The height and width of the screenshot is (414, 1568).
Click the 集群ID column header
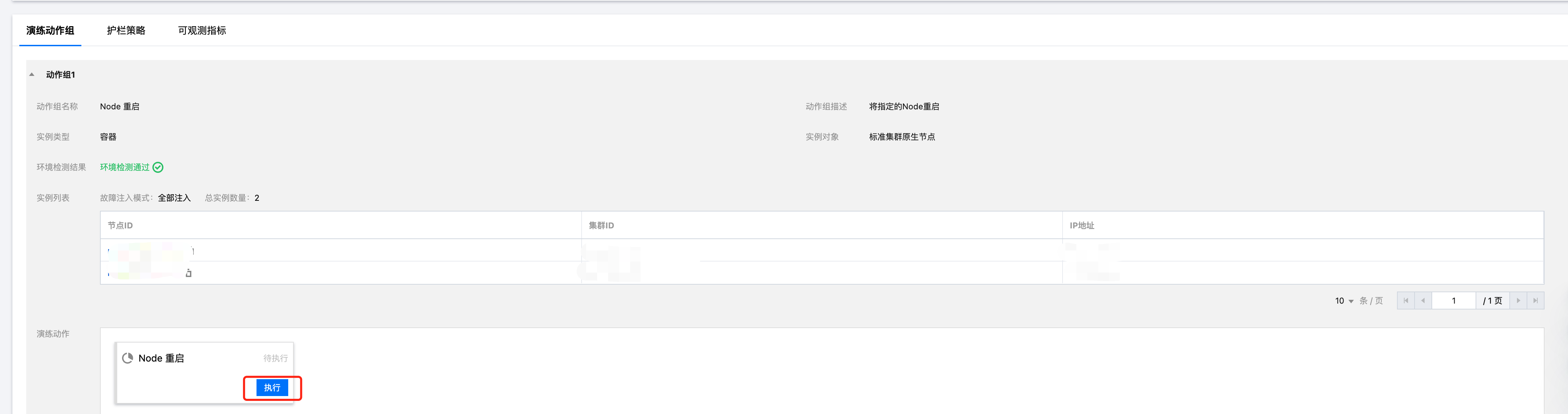click(x=601, y=225)
